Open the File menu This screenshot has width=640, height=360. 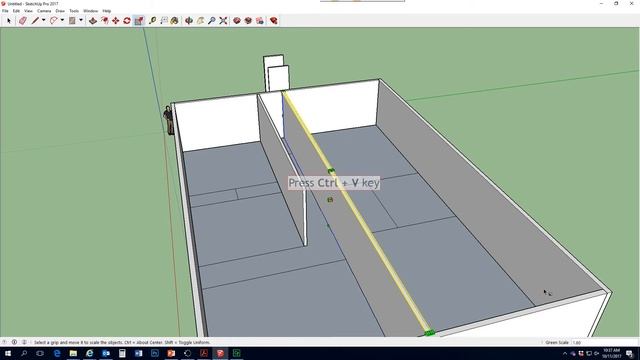[5, 11]
